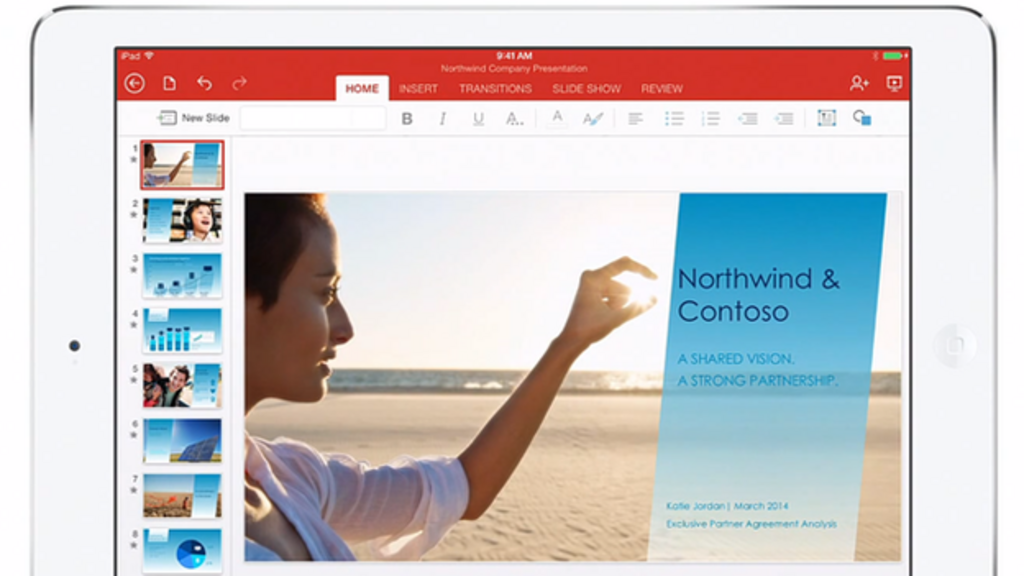Toggle Italic formatting
The image size is (1024, 576).
[443, 118]
